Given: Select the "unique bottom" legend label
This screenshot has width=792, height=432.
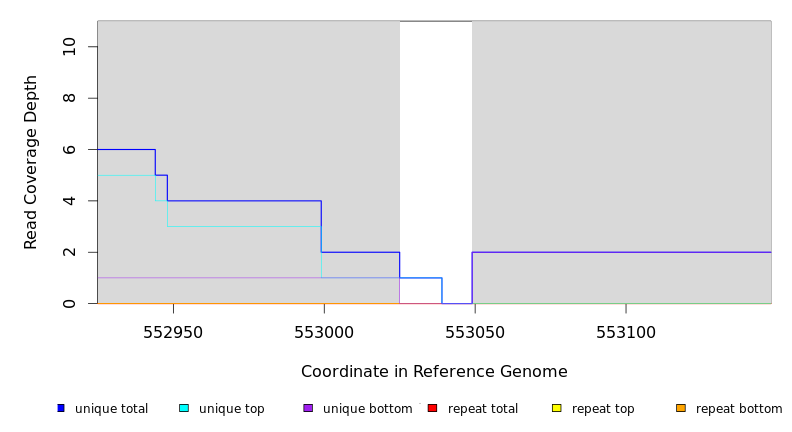Looking at the screenshot, I should point(367,409).
